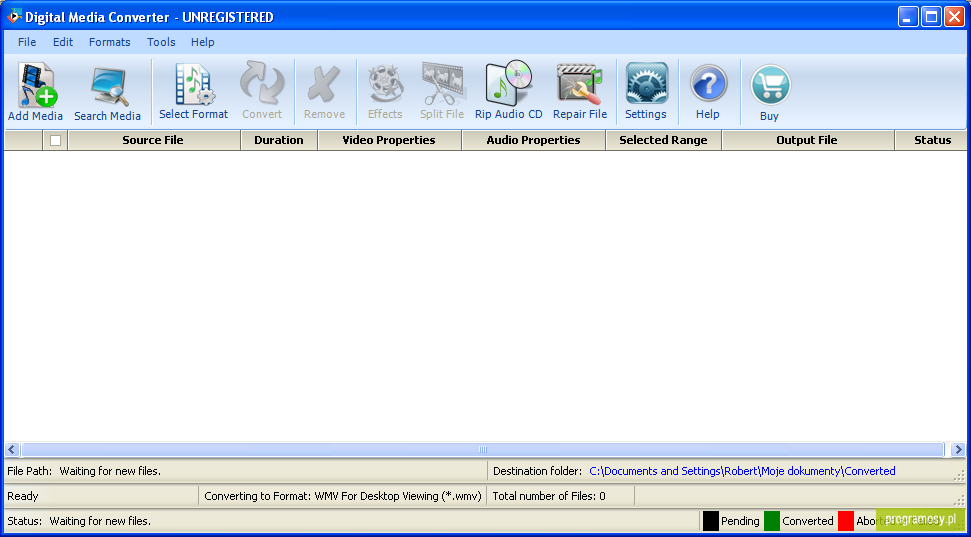Open the Formats menu
Image resolution: width=971 pixels, height=537 pixels.
110,42
